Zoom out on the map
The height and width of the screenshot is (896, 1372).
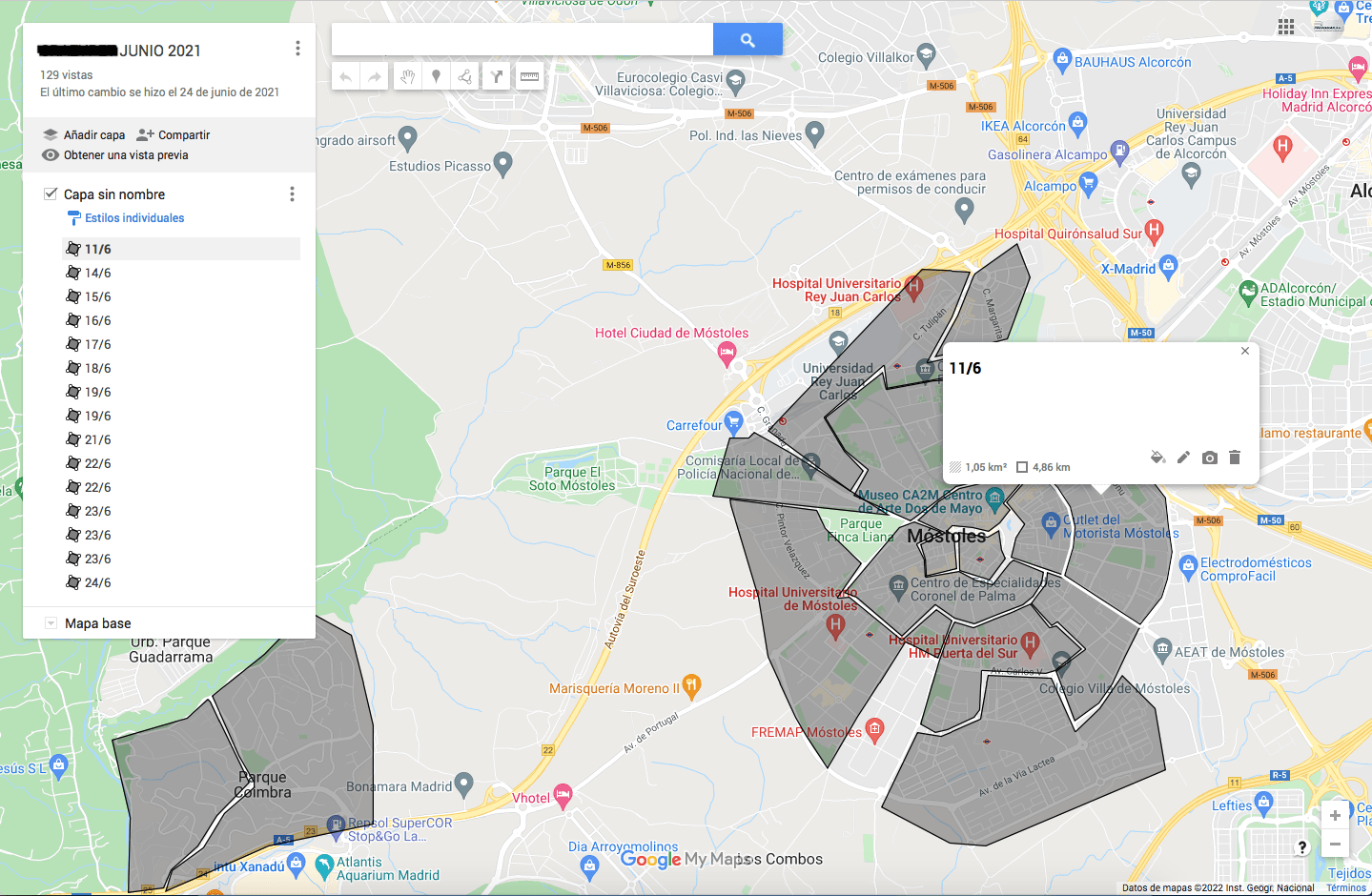pyautogui.click(x=1335, y=844)
